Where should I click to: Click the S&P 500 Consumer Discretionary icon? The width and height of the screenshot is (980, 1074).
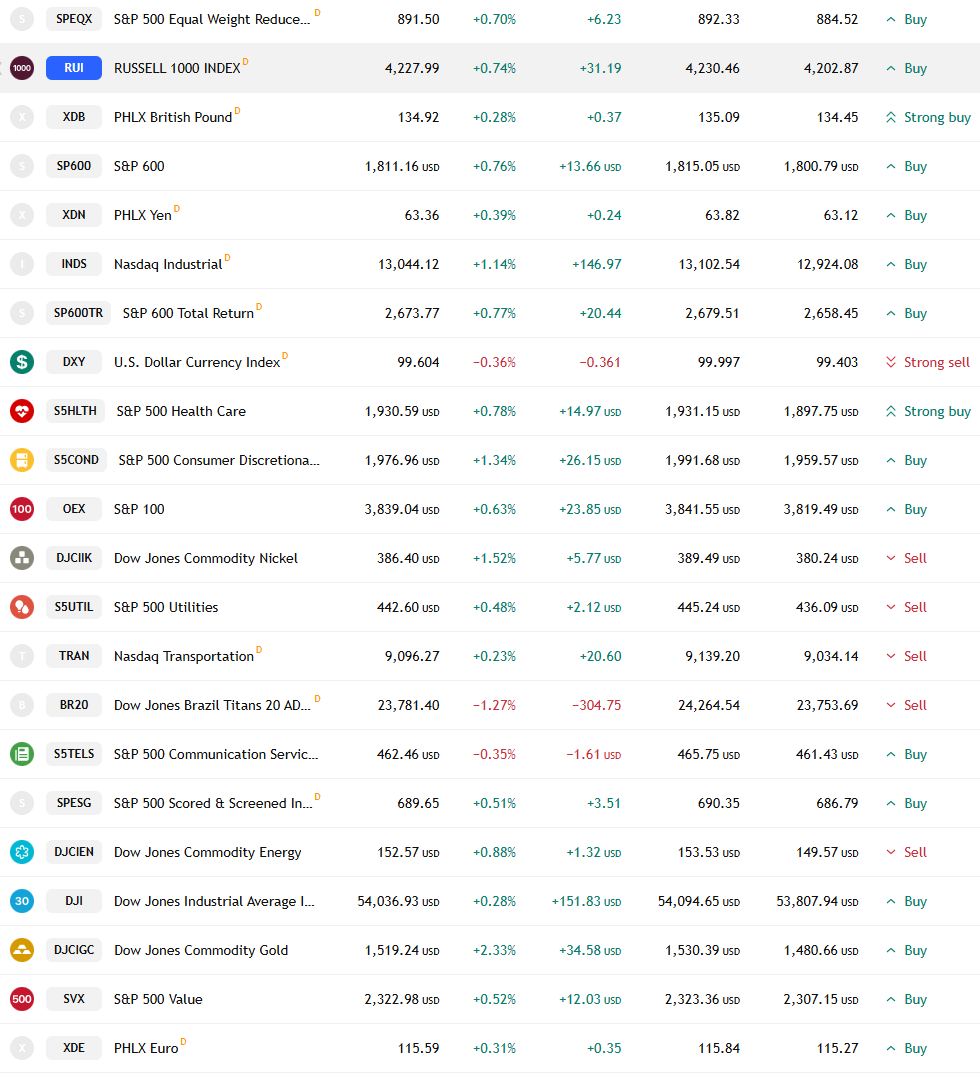22,460
